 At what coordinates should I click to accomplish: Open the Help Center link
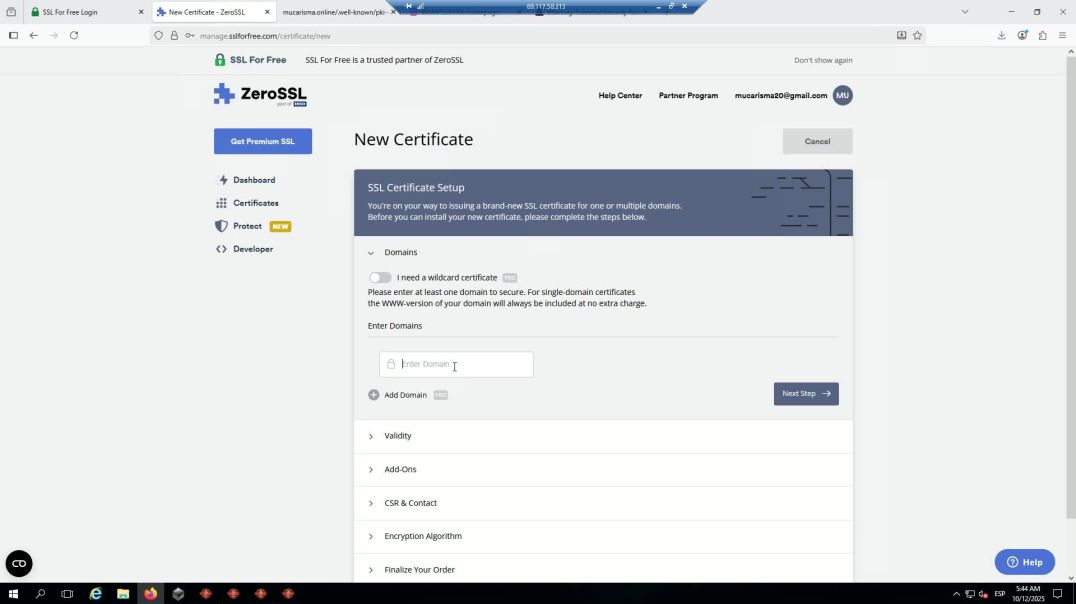(620, 95)
